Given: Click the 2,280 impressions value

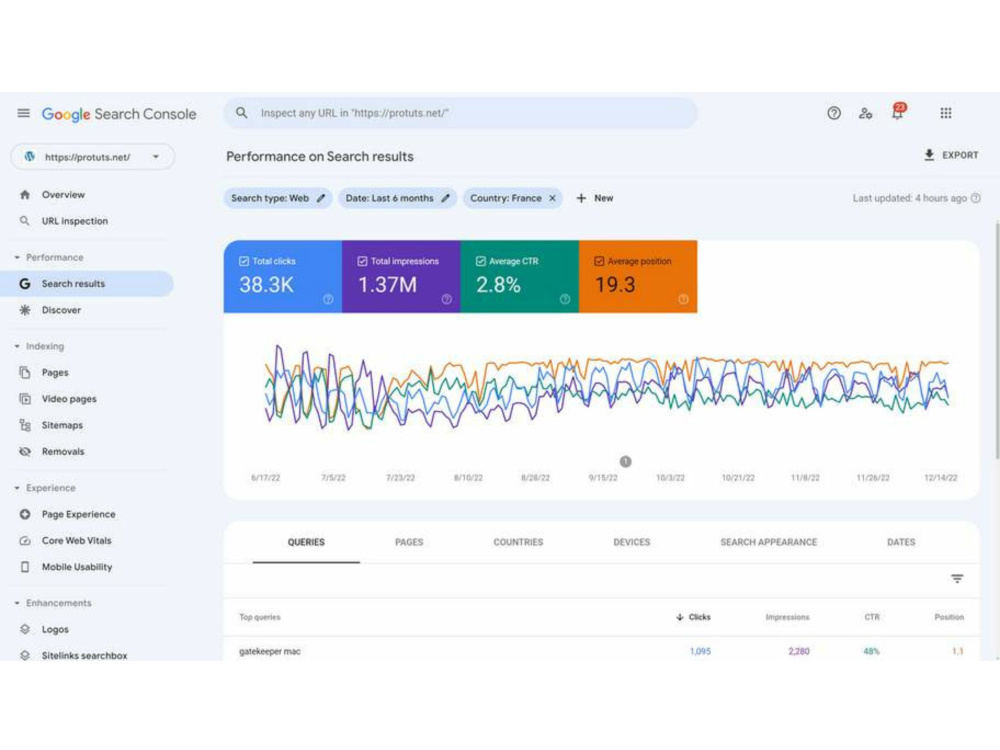Looking at the screenshot, I should [798, 651].
